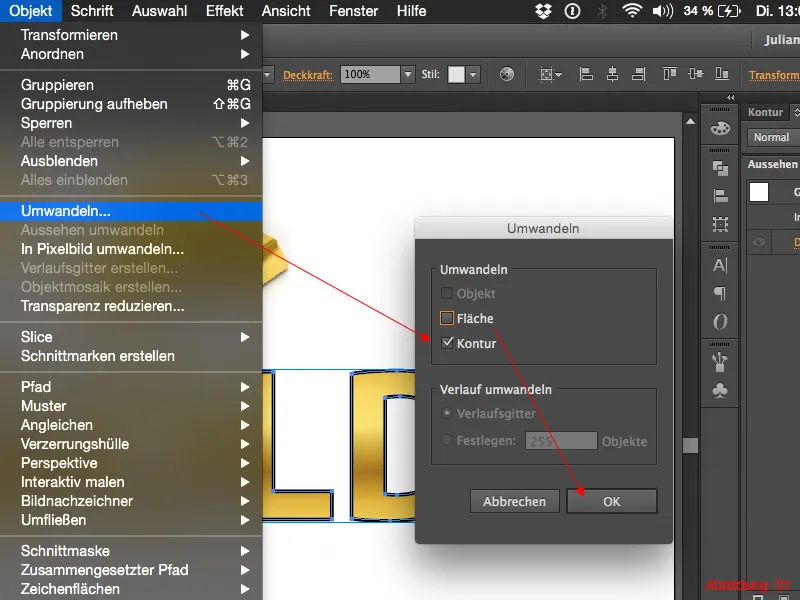Viewport: 800px width, 600px height.
Task: Open the Brushes panel icon
Action: pyautogui.click(x=720, y=362)
